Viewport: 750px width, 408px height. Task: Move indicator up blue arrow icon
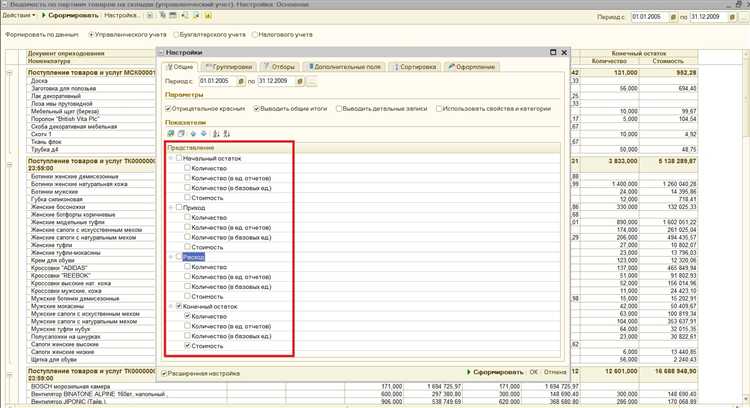click(193, 134)
